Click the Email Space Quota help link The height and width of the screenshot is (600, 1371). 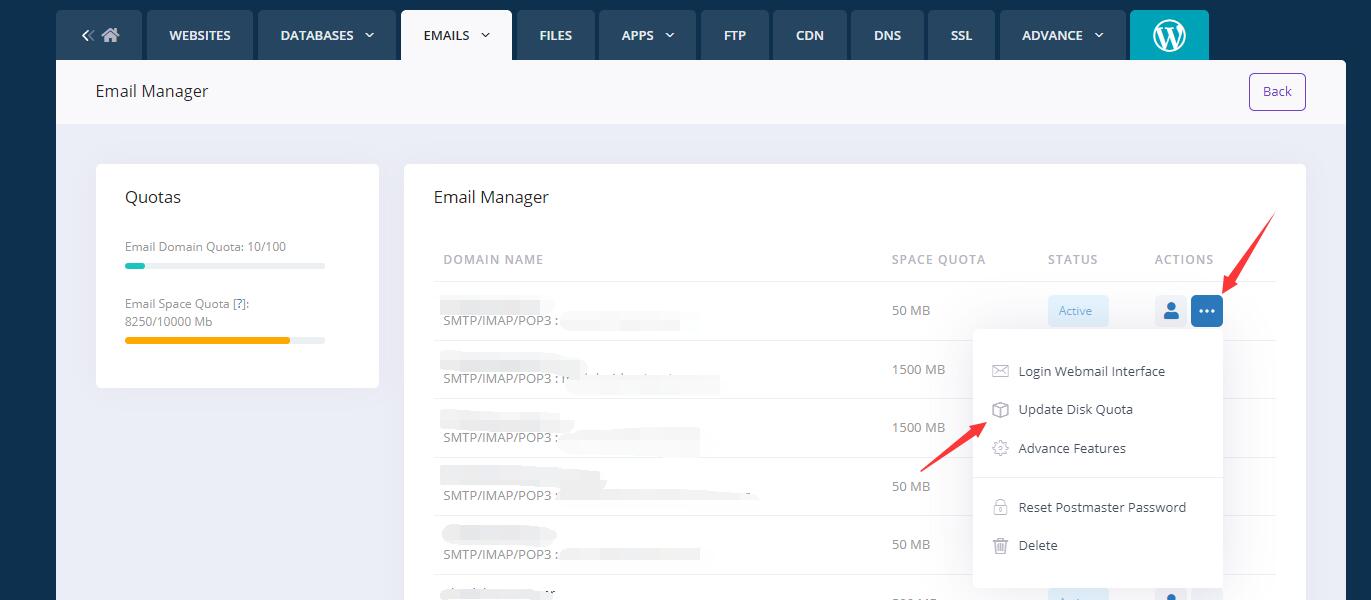[x=239, y=304]
